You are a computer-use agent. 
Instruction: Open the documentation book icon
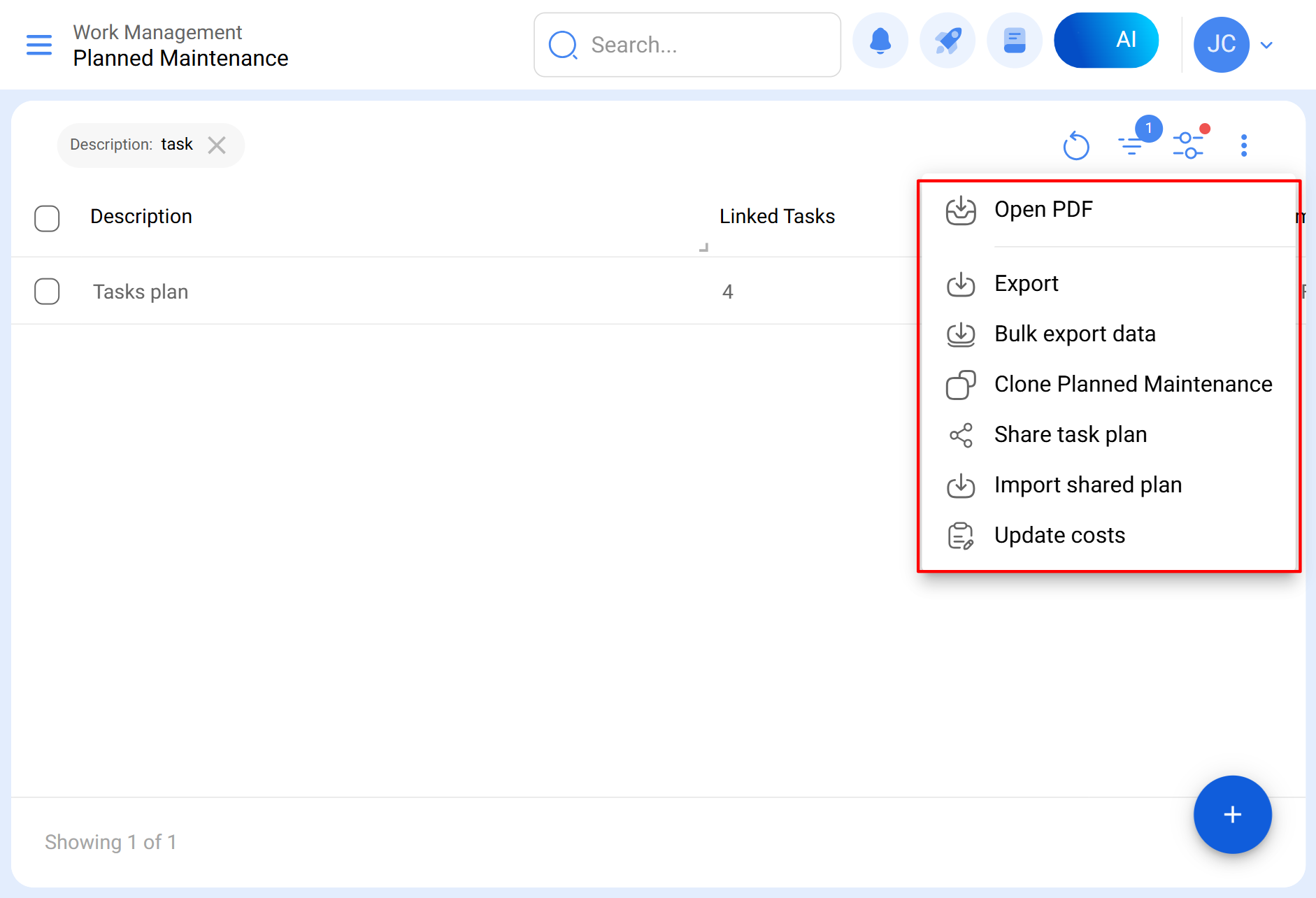pyautogui.click(x=1014, y=41)
